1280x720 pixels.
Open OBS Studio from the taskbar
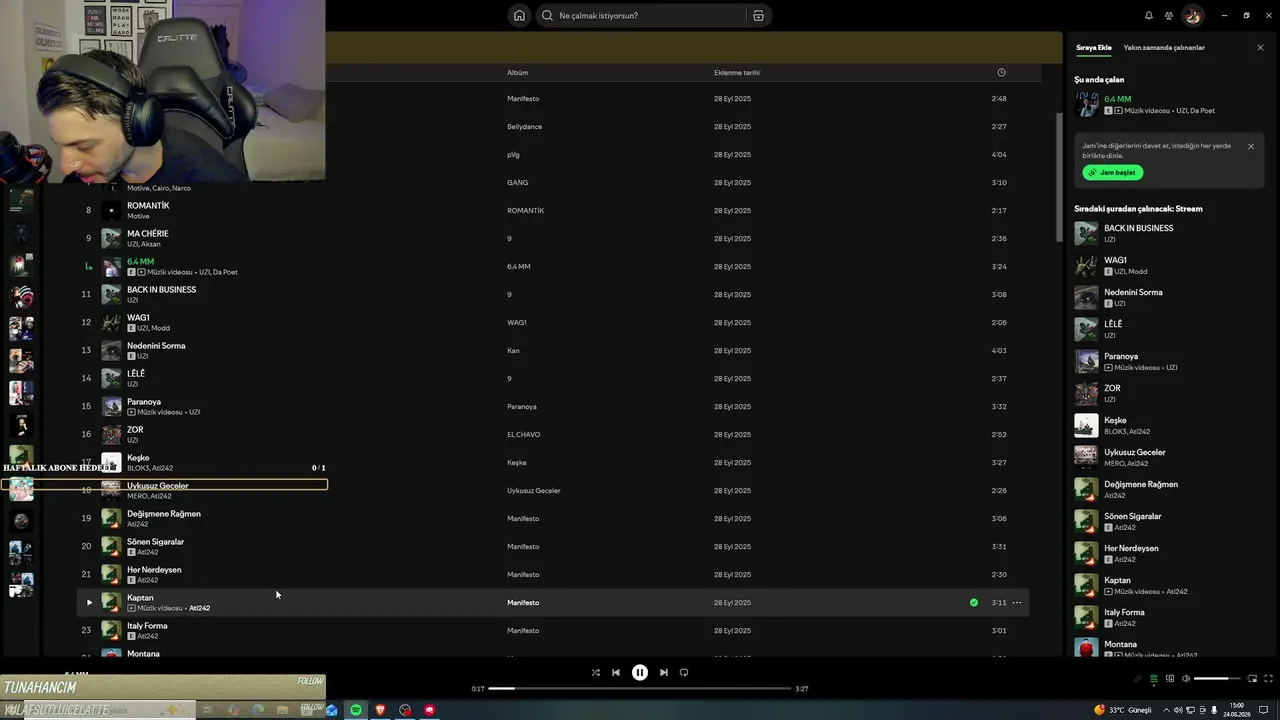(405, 710)
